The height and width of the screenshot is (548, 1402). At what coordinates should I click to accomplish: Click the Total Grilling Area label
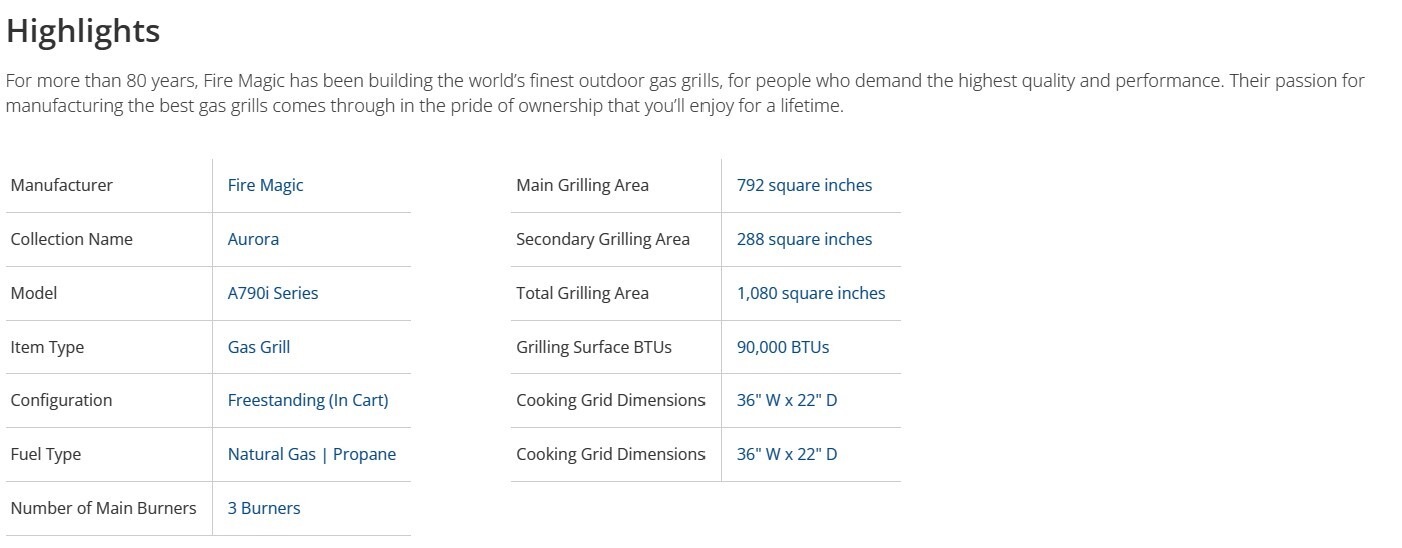[x=582, y=293]
